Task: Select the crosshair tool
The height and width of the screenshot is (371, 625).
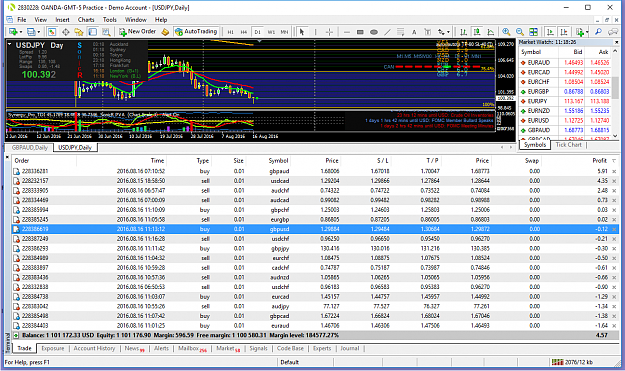Action: point(329,32)
